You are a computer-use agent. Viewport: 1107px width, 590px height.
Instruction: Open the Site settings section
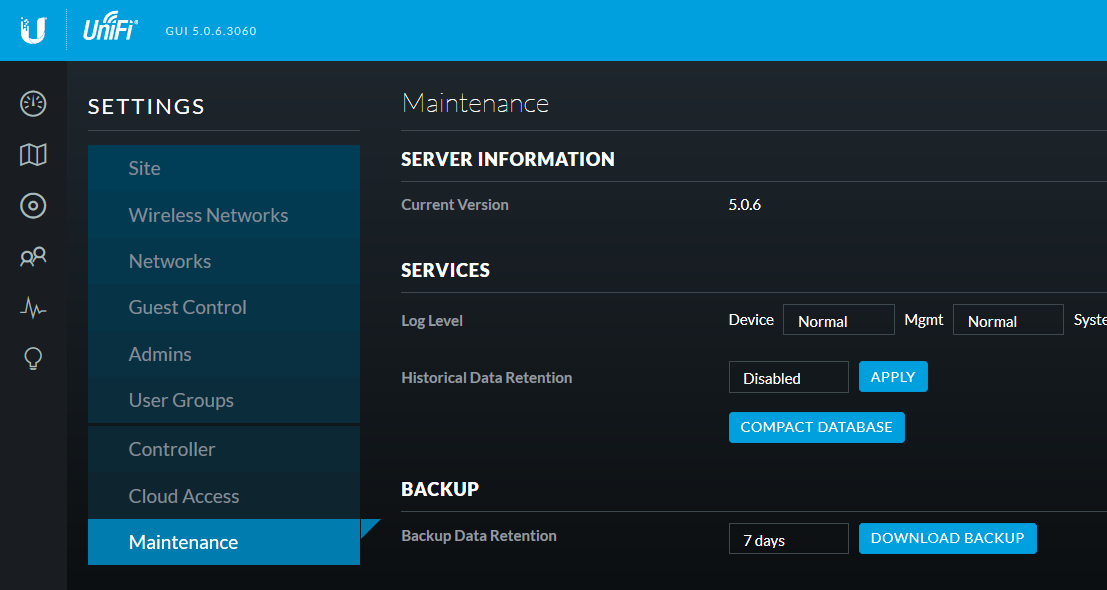144,168
